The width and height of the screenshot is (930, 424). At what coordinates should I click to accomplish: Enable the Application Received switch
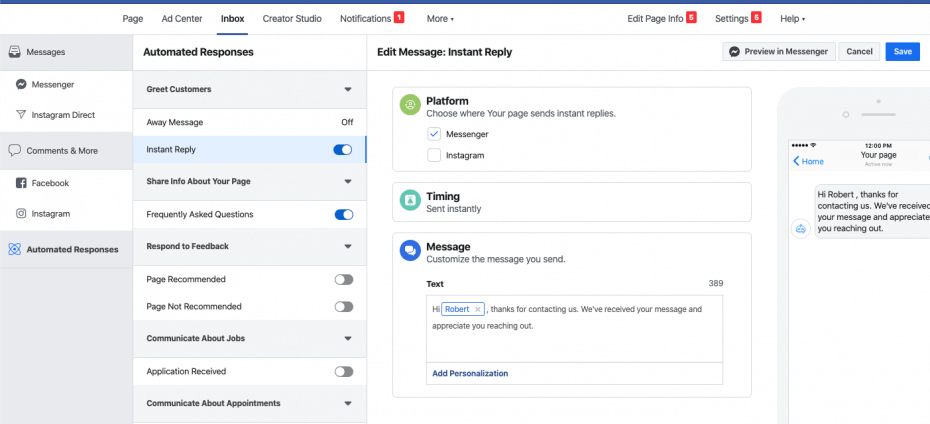click(x=344, y=372)
